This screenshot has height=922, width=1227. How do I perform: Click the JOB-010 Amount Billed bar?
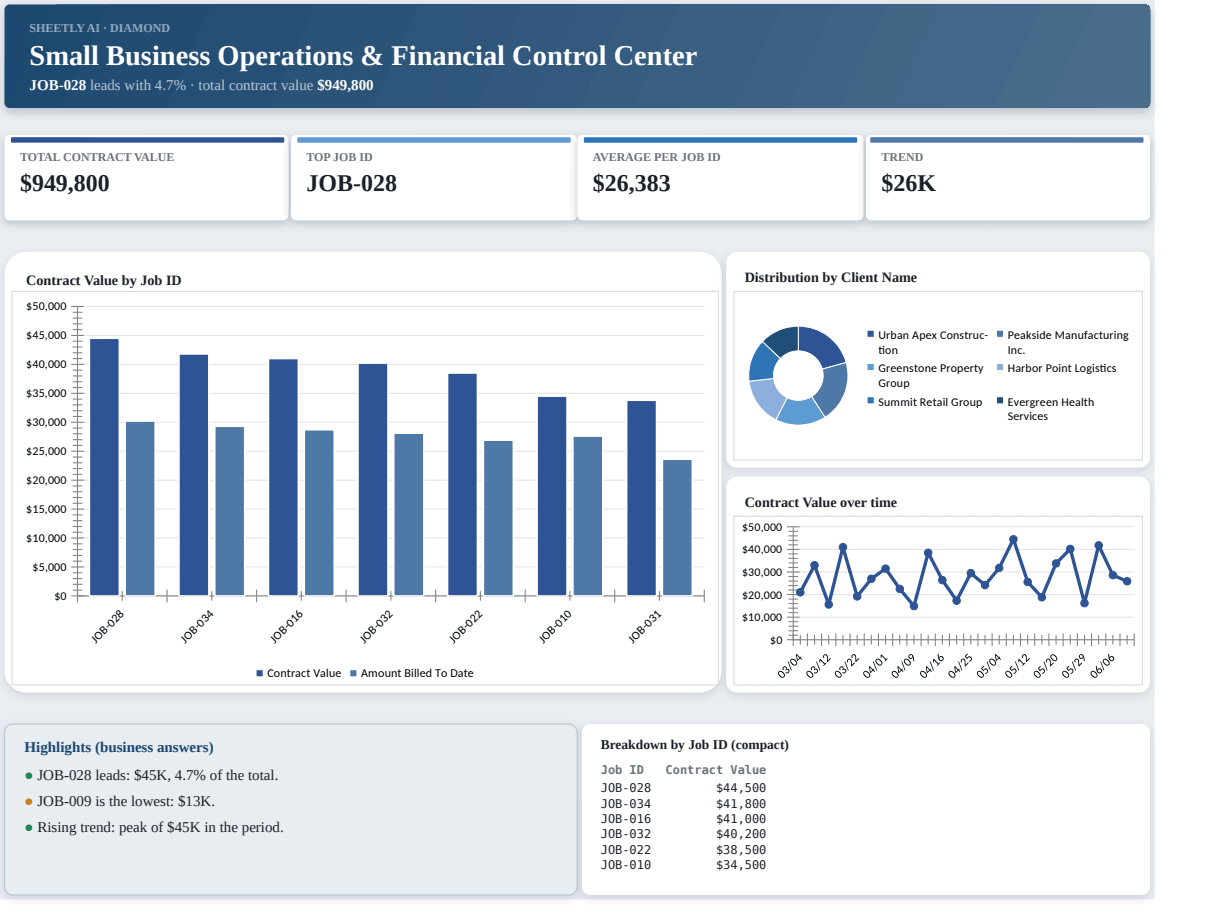588,516
